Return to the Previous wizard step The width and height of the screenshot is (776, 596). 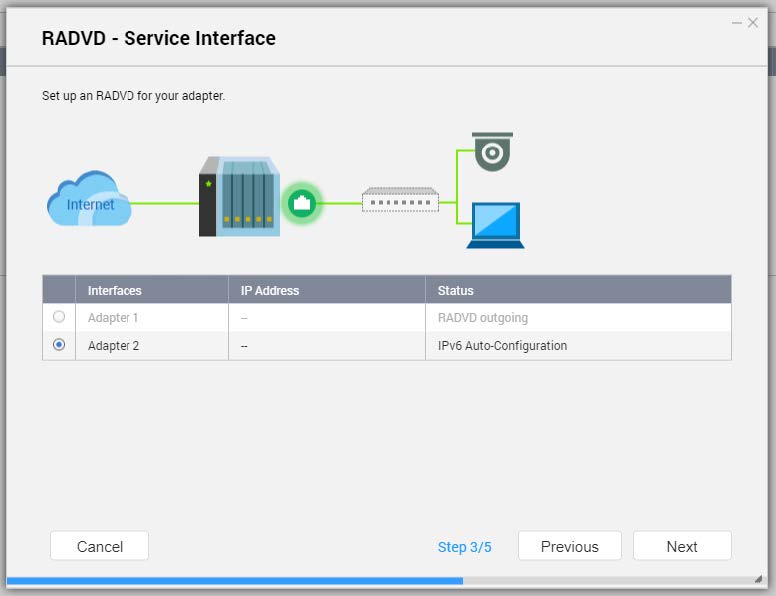pyautogui.click(x=570, y=546)
